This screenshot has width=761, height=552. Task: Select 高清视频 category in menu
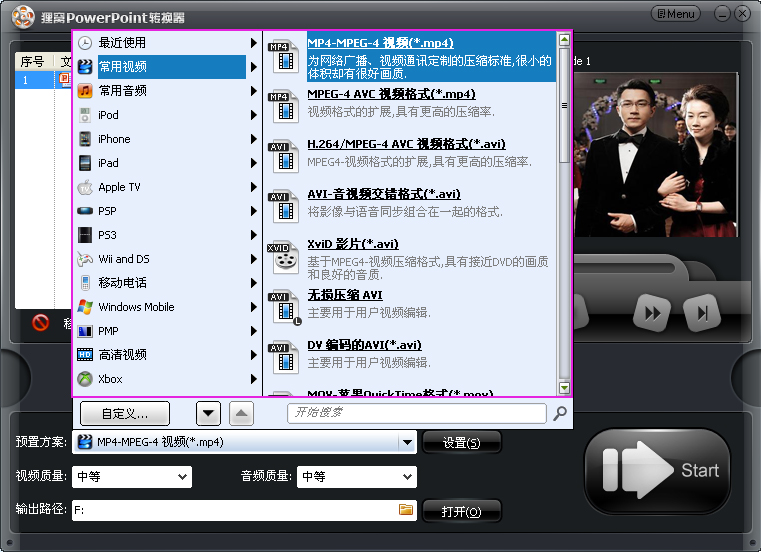pos(122,355)
